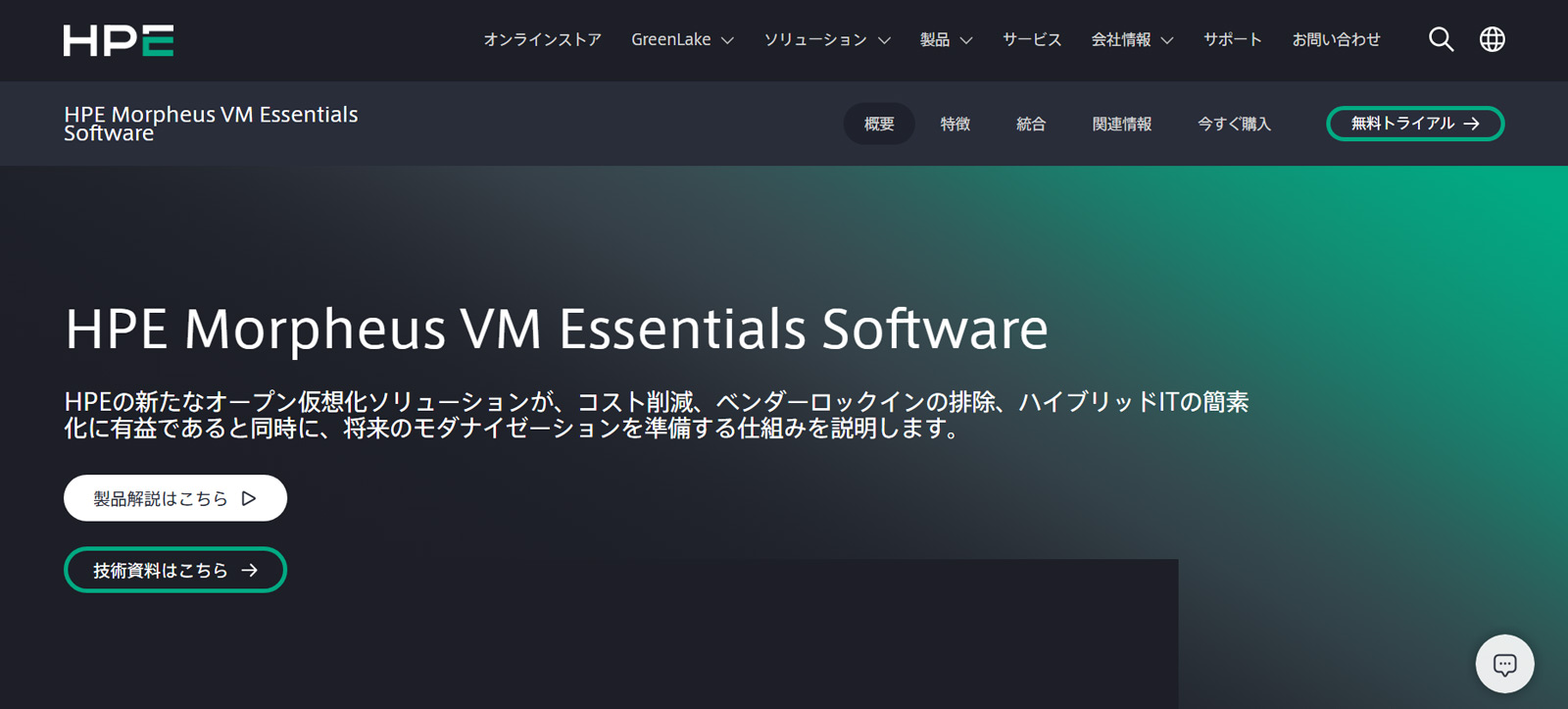The image size is (1568, 709).
Task: Click the HPE logo
Action: point(119,40)
